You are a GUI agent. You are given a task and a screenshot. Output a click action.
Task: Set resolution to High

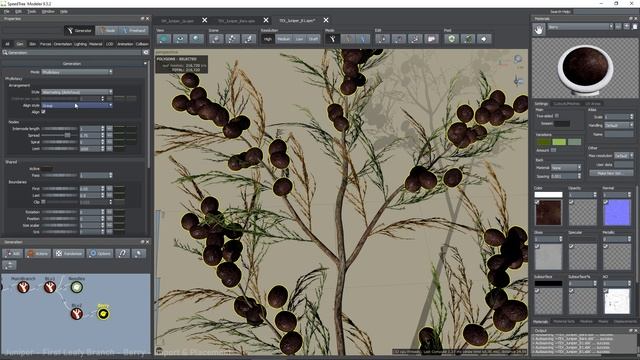268,39
